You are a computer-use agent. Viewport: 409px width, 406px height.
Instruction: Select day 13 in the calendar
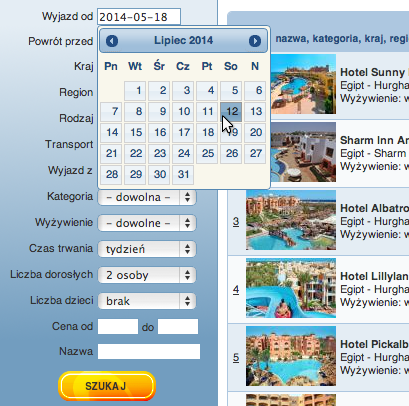tap(255, 111)
